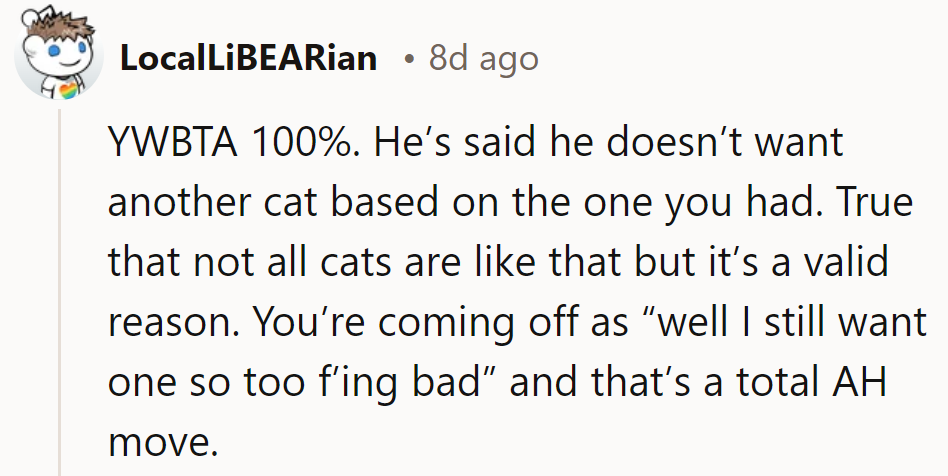Image resolution: width=948 pixels, height=476 pixels.
Task: Collapse the comment thread via vertical line
Action: pyautogui.click(x=61, y=300)
